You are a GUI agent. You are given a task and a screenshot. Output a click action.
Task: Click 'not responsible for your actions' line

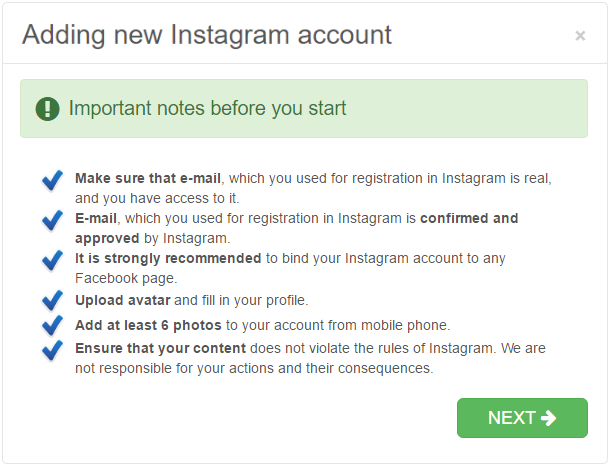point(254,368)
